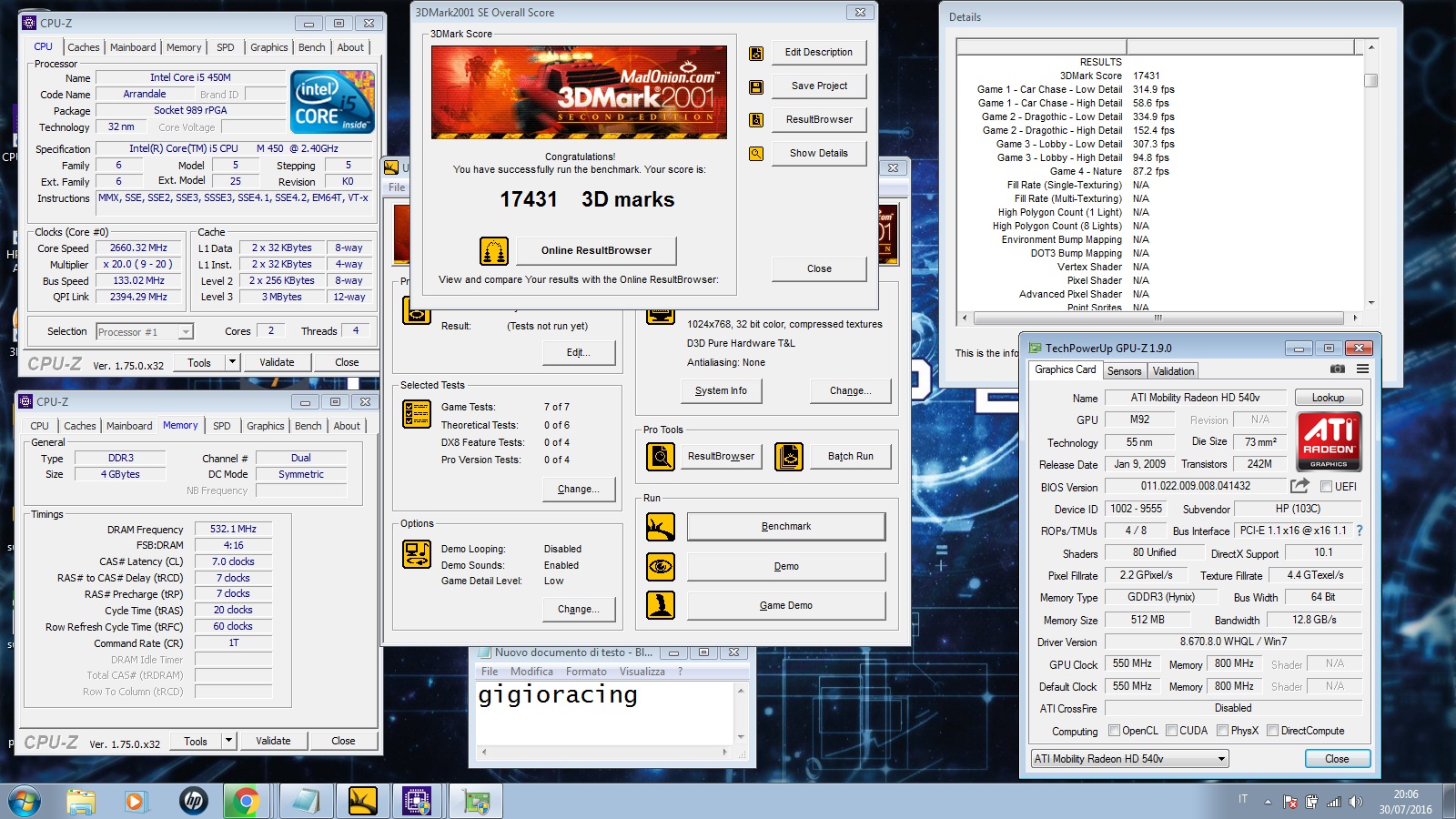This screenshot has width=1456, height=819.
Task: Click the Batch Run icon
Action: 789,456
